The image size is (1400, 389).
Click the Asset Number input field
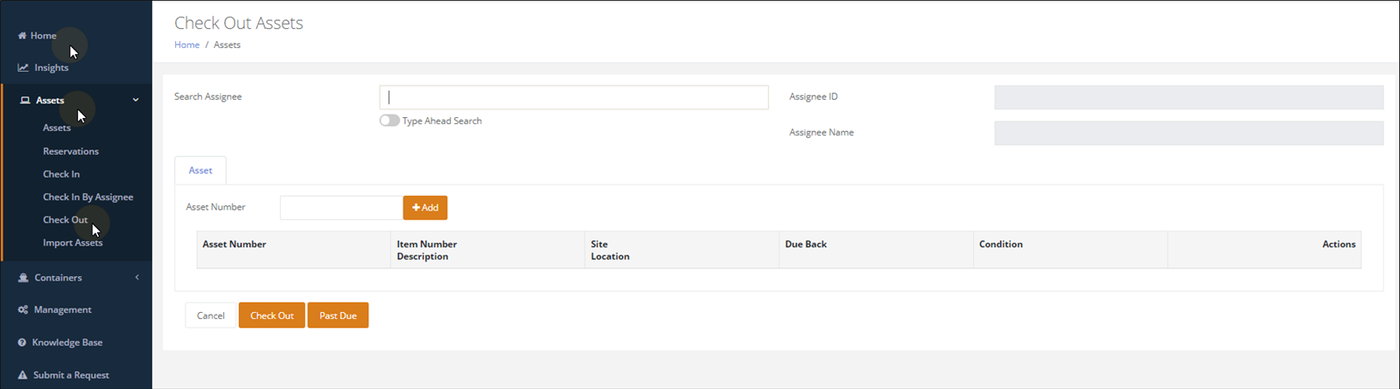tap(341, 207)
